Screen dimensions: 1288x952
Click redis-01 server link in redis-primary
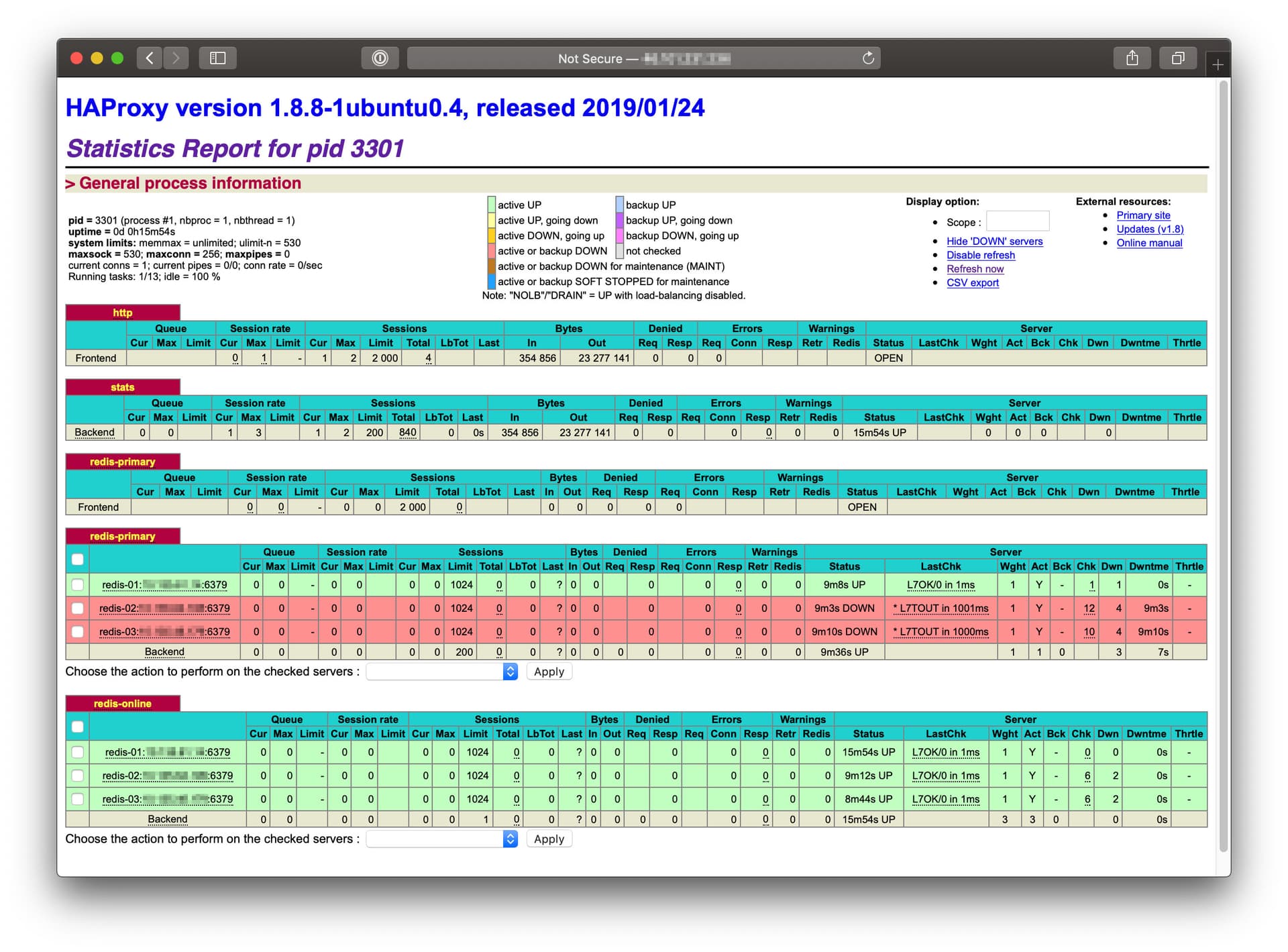[164, 585]
